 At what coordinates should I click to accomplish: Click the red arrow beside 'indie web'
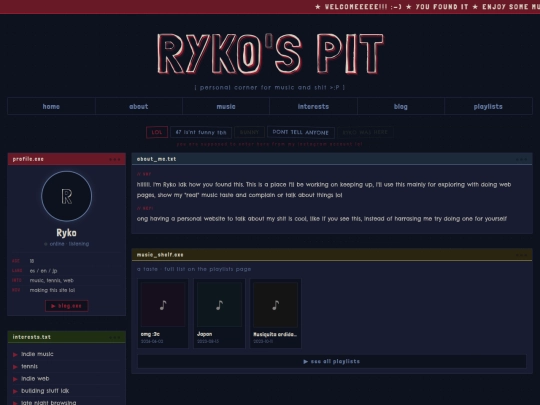click(x=15, y=379)
